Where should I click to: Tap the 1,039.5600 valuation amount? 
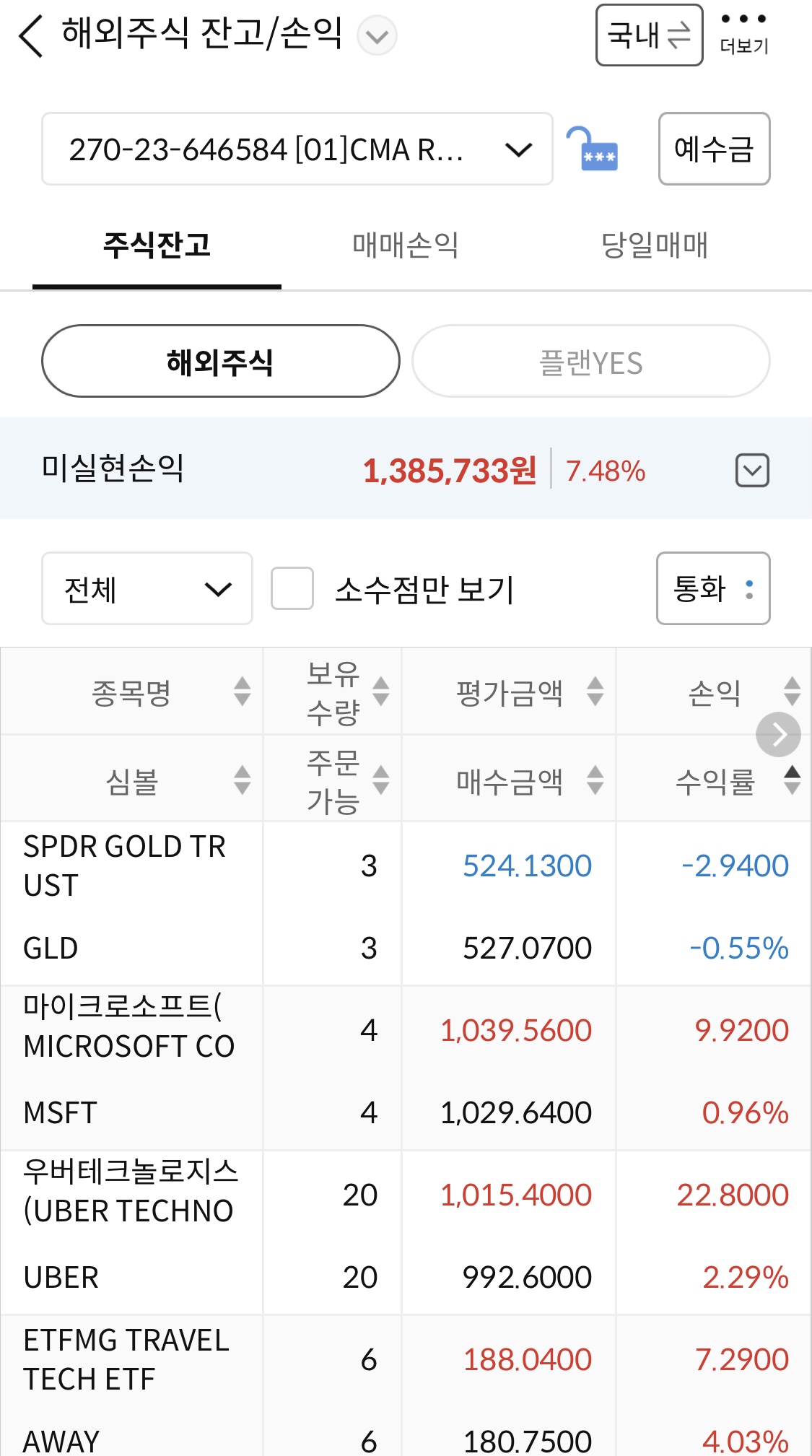point(516,1030)
